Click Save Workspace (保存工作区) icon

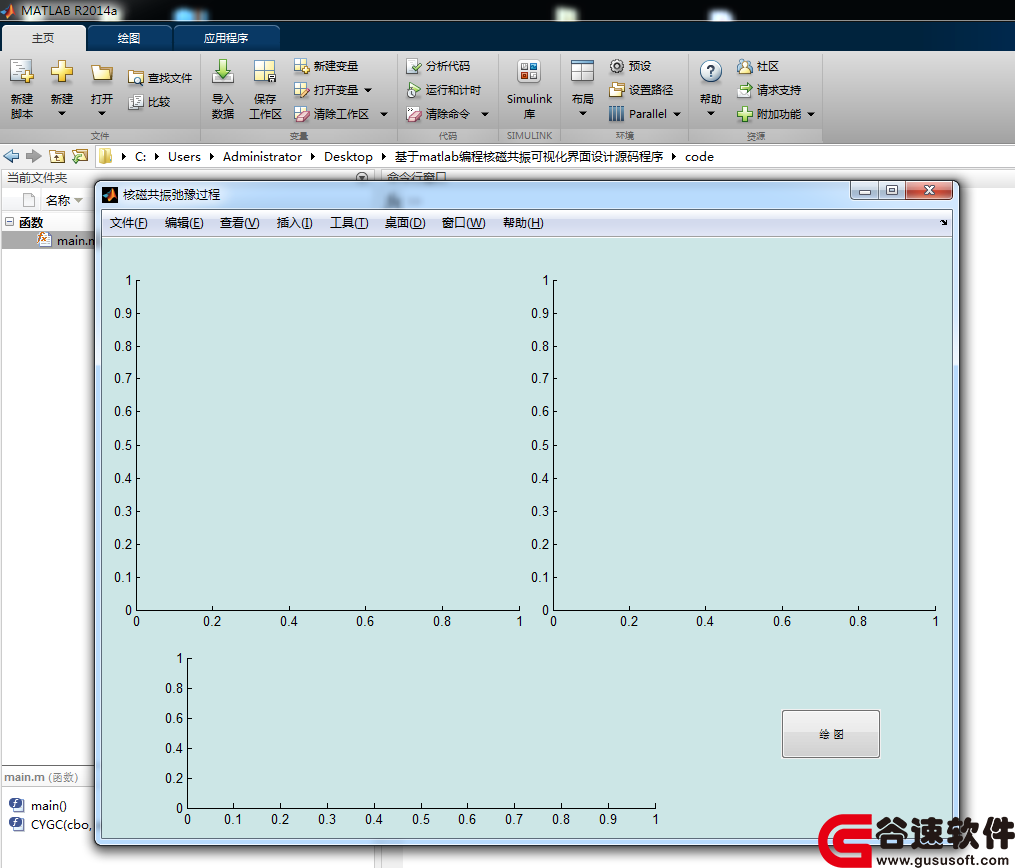coord(265,72)
